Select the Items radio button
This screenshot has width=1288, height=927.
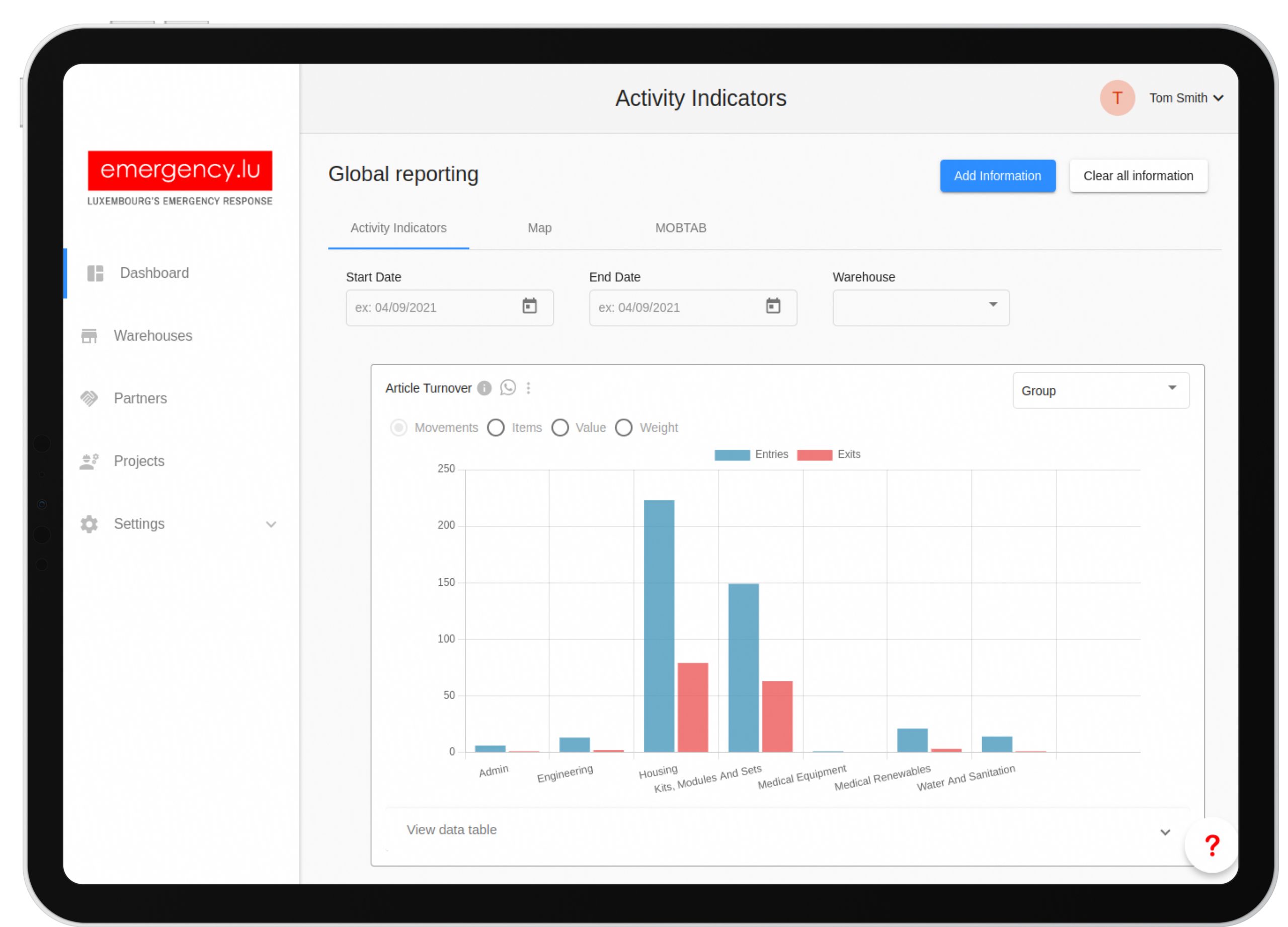pos(496,428)
